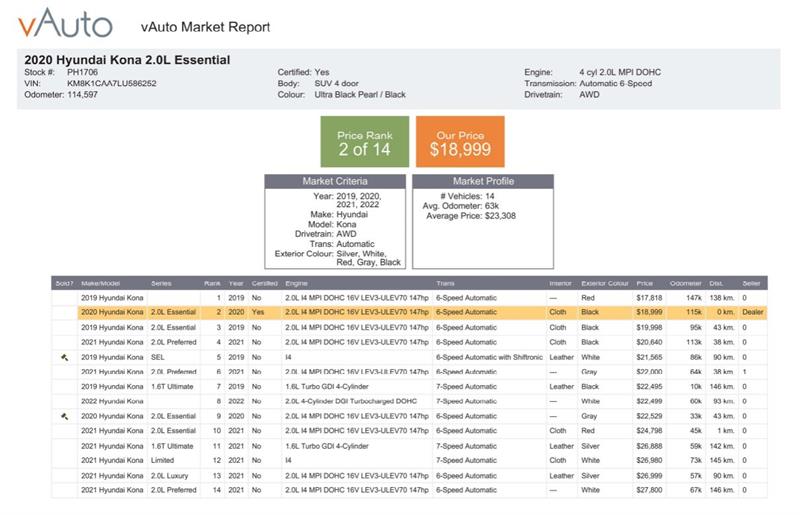Sort by the Rank column header
This screenshot has height=515, width=800.
212,283
